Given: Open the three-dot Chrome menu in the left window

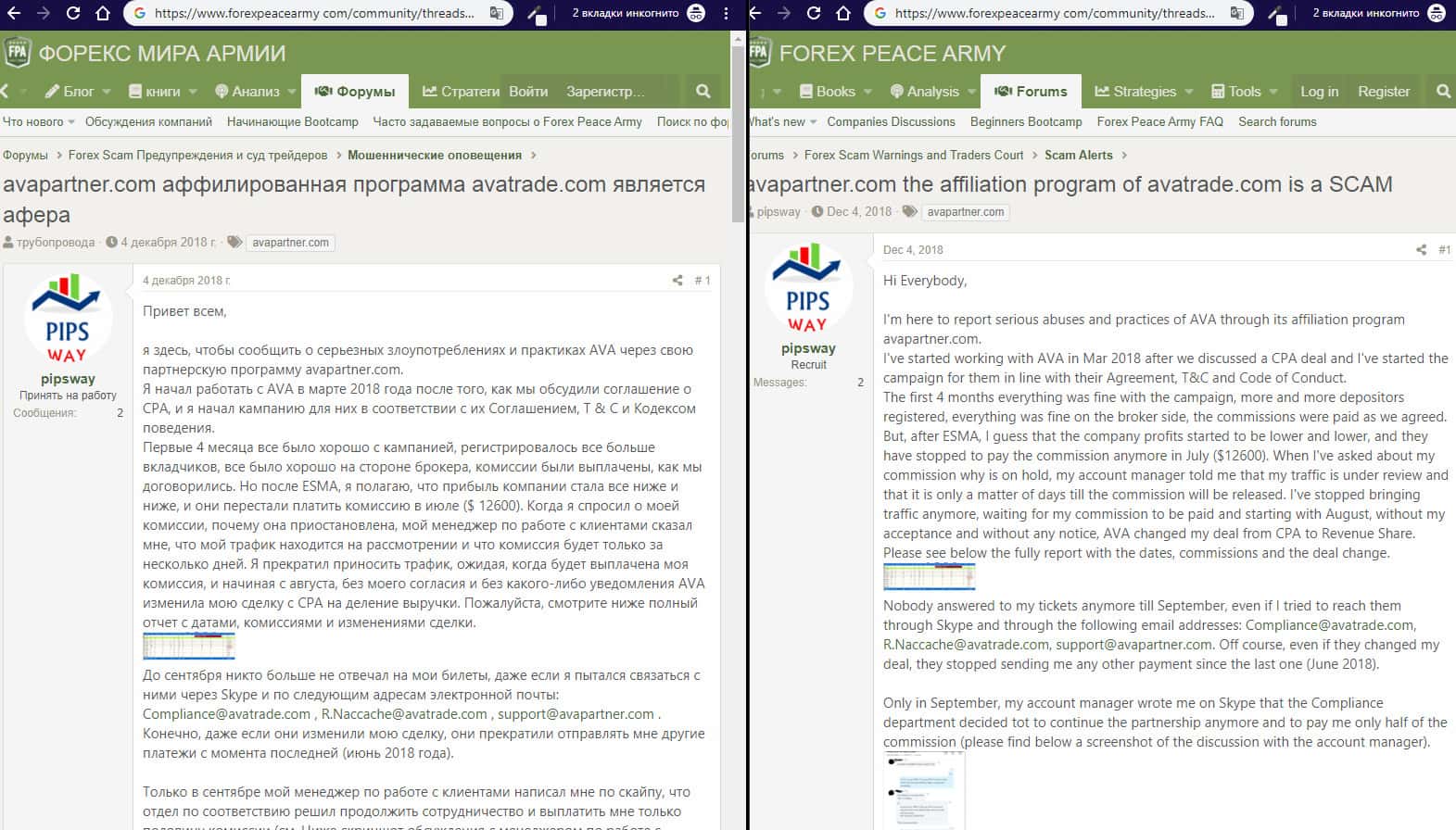Looking at the screenshot, I should 727,14.
